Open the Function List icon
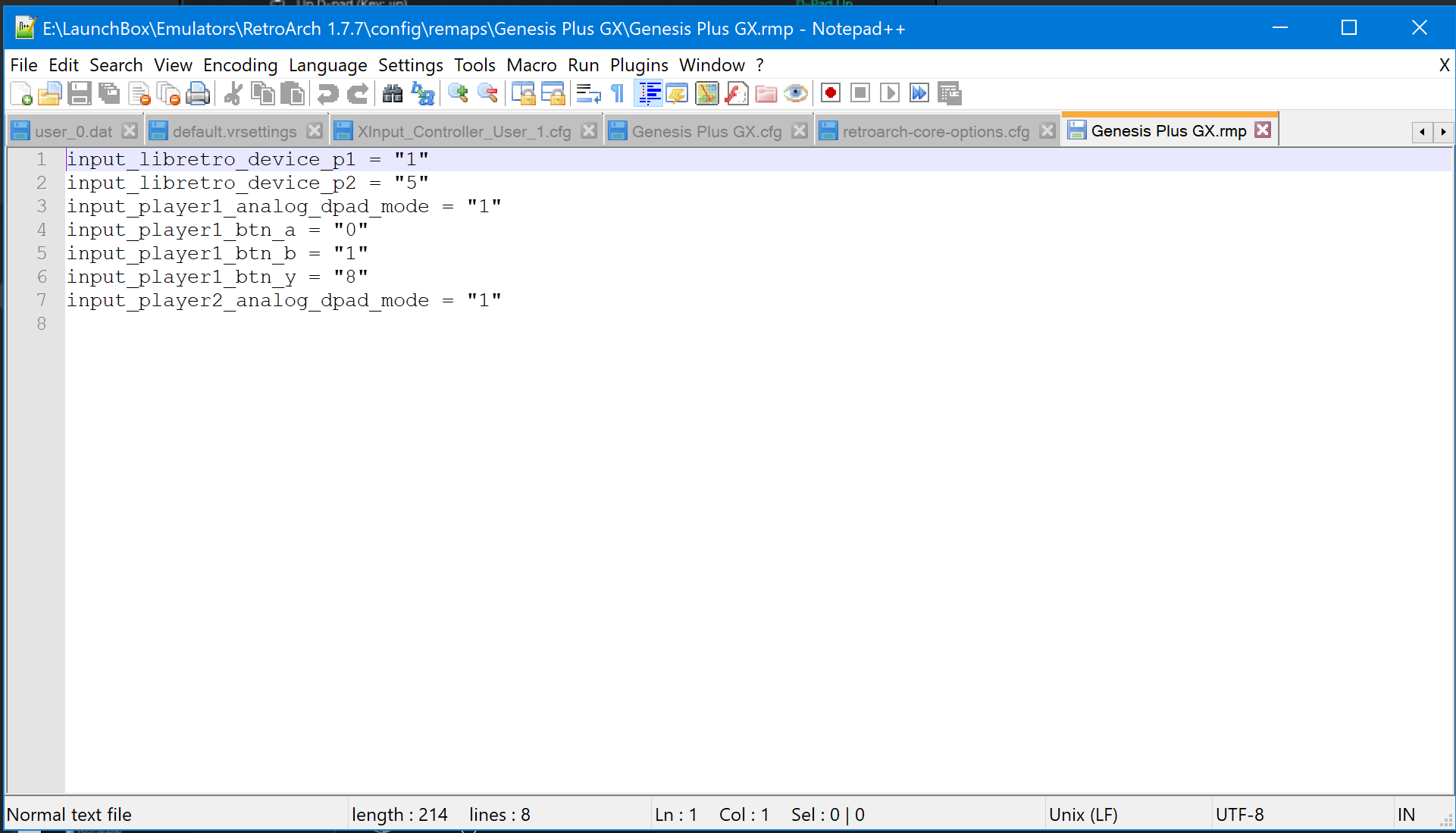This screenshot has height=833, width=1456. click(x=736, y=93)
